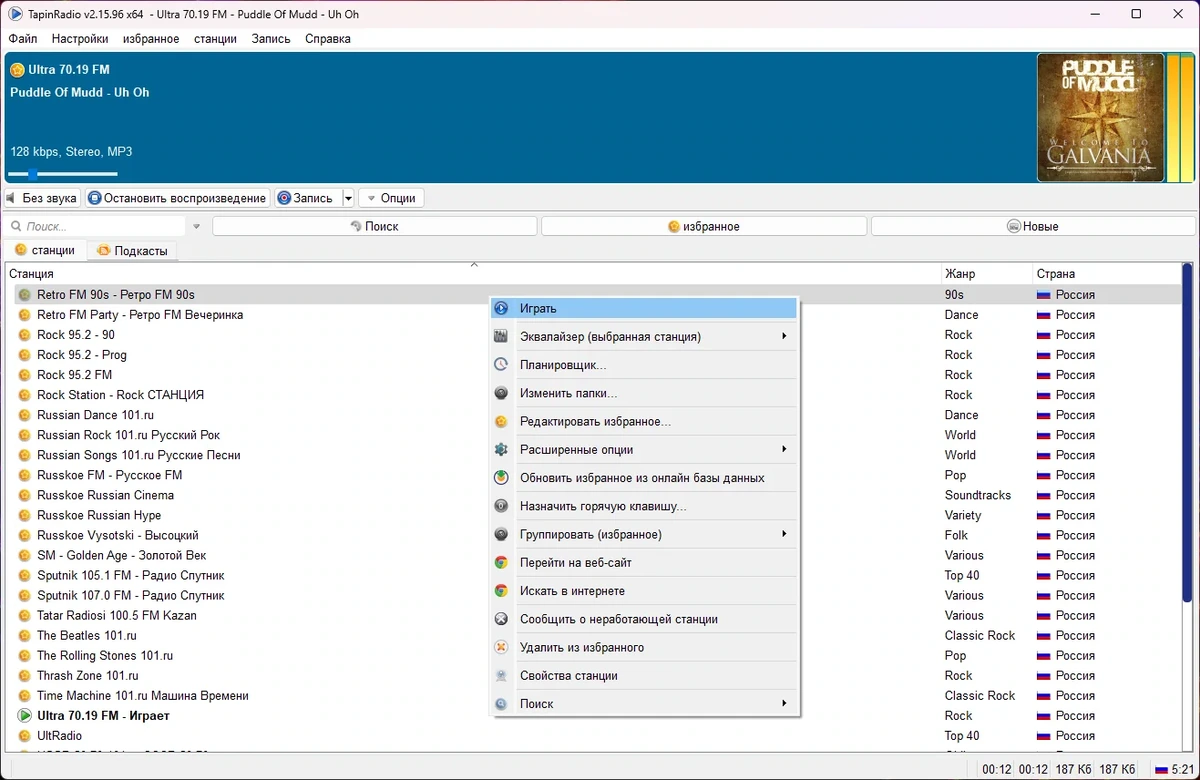Viewport: 1200px width, 780px height.
Task: Click the star icon beside Редактировать избранное
Action: pos(502,421)
